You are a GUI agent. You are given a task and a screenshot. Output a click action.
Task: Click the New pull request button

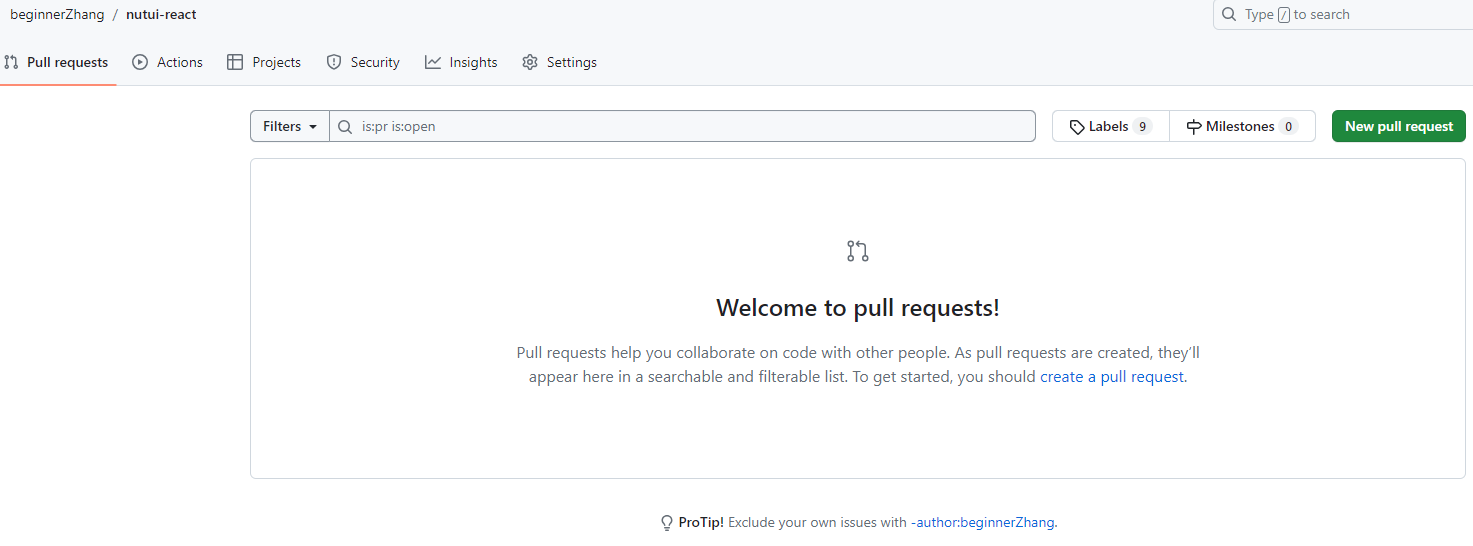click(x=1399, y=126)
